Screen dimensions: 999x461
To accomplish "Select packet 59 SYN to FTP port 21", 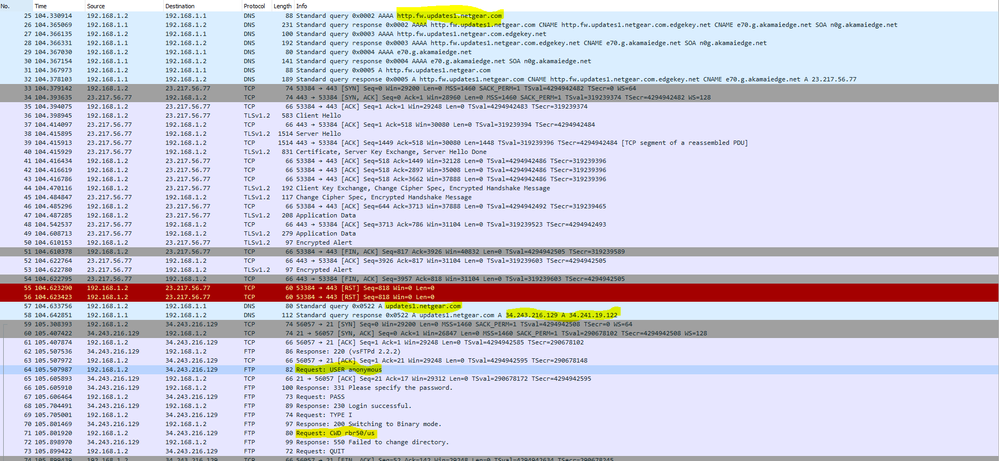I will pyautogui.click(x=500, y=324).
